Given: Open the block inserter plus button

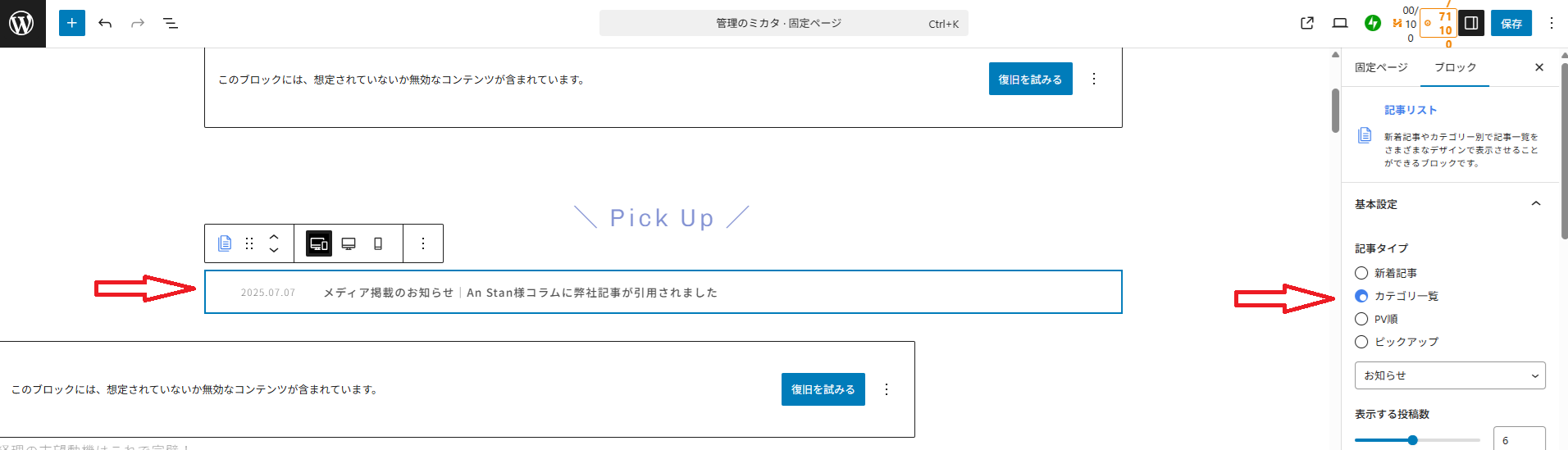Looking at the screenshot, I should 72,23.
